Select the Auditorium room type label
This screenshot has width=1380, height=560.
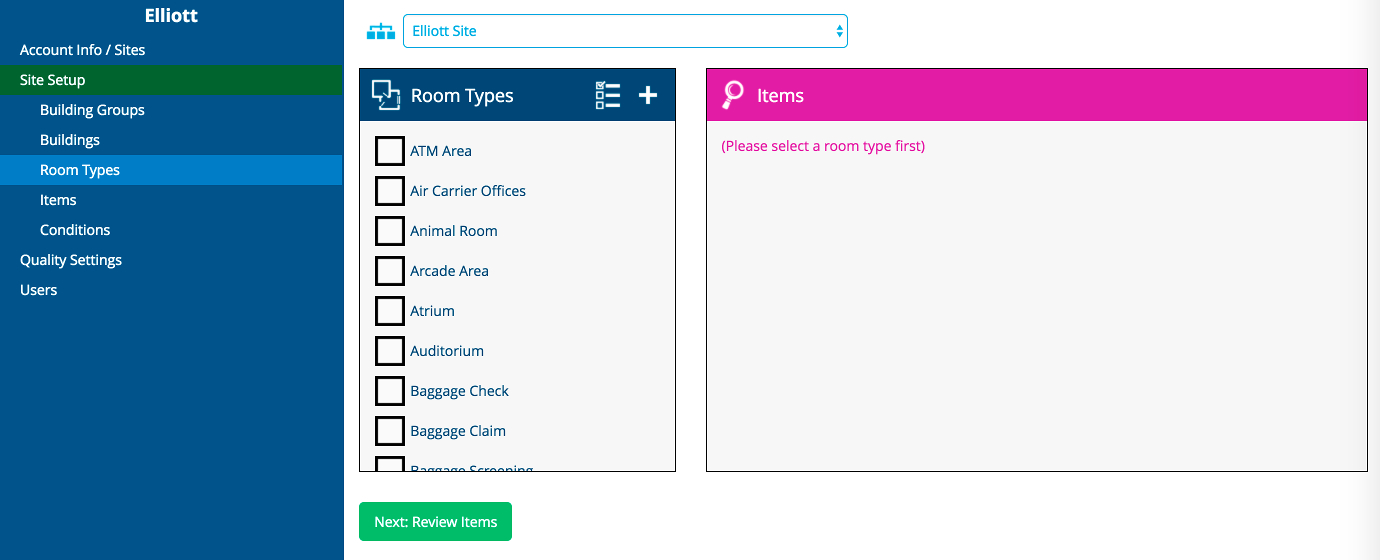[x=447, y=351]
